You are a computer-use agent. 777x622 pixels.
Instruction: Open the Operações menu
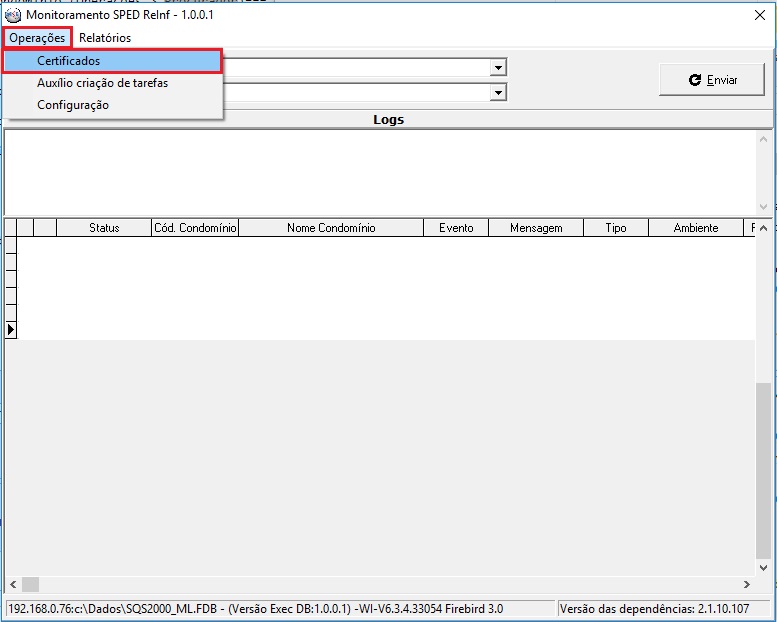click(x=37, y=38)
